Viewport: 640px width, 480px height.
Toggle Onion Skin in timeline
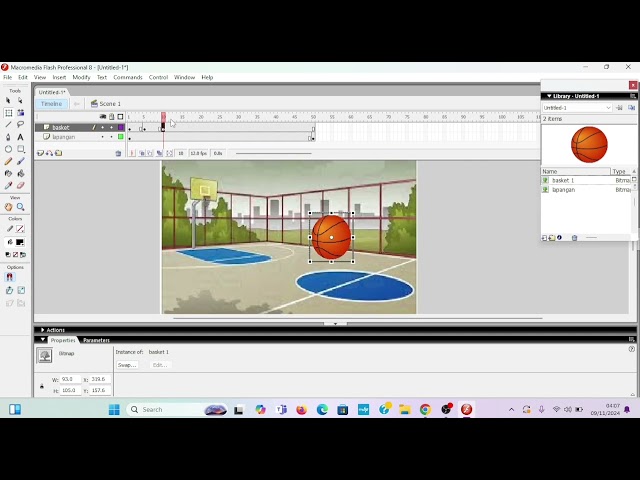[x=142, y=153]
